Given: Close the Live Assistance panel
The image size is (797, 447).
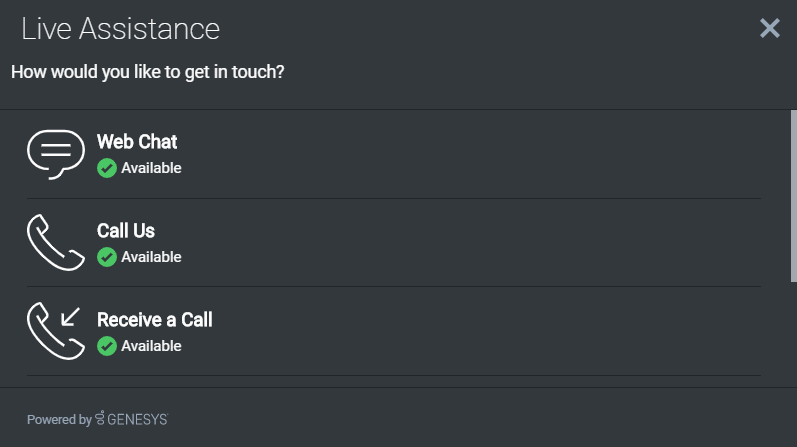Looking at the screenshot, I should [x=769, y=28].
